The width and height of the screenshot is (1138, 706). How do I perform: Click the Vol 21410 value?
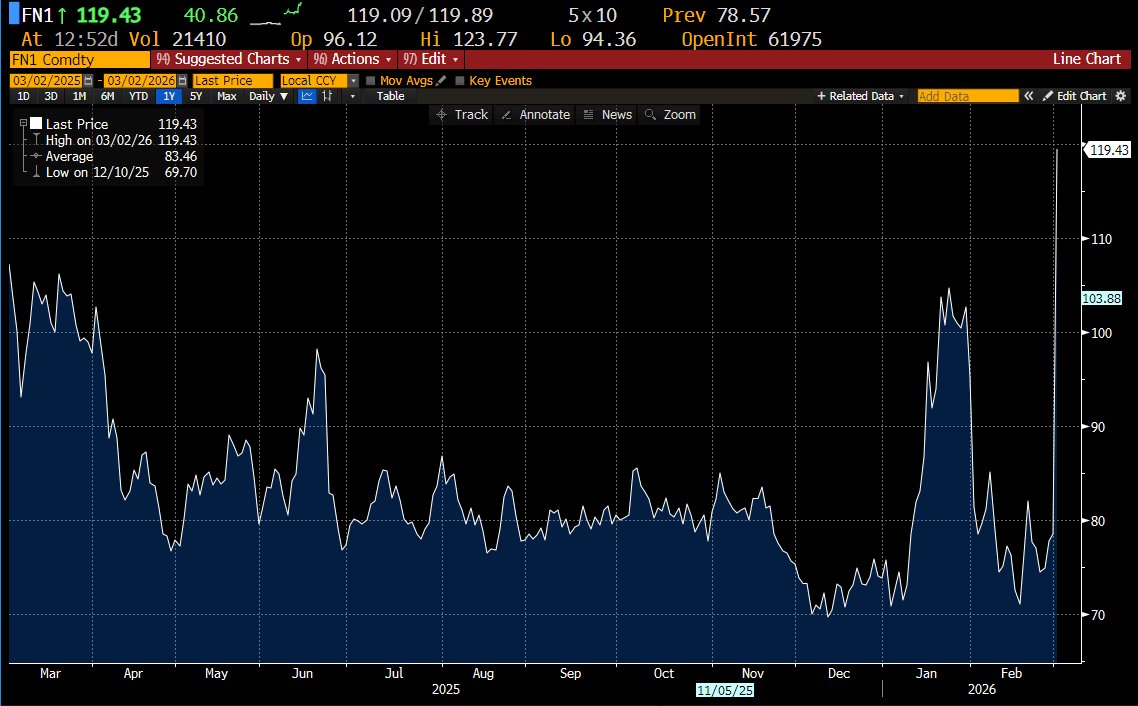(178, 39)
